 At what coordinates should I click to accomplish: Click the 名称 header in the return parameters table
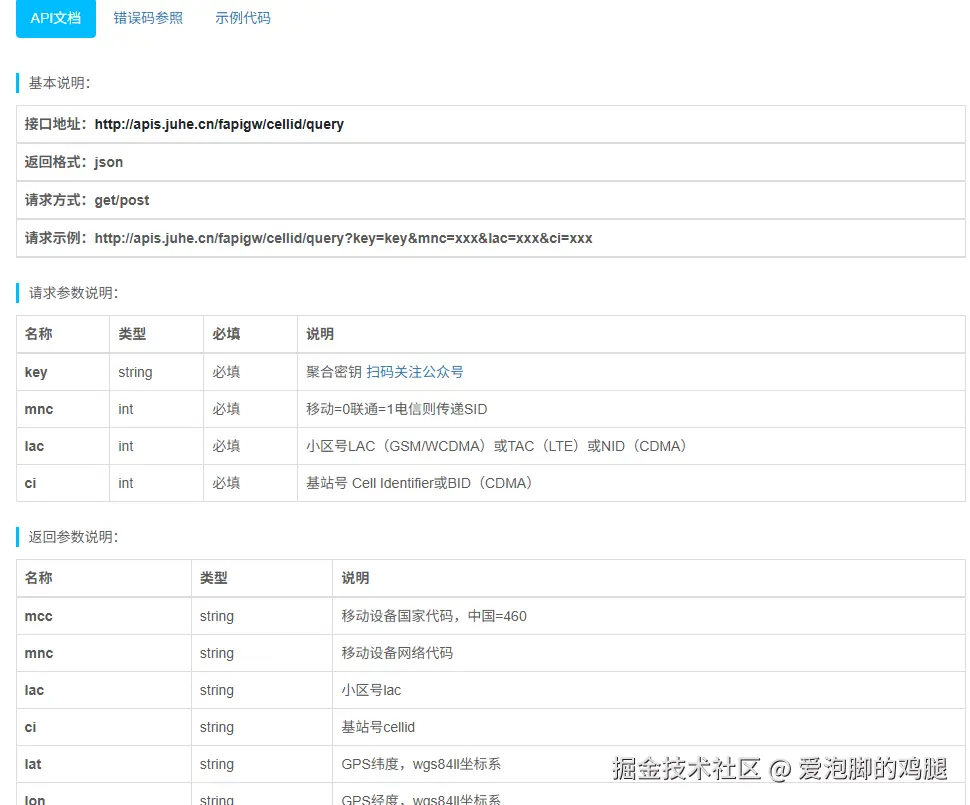tap(104, 578)
